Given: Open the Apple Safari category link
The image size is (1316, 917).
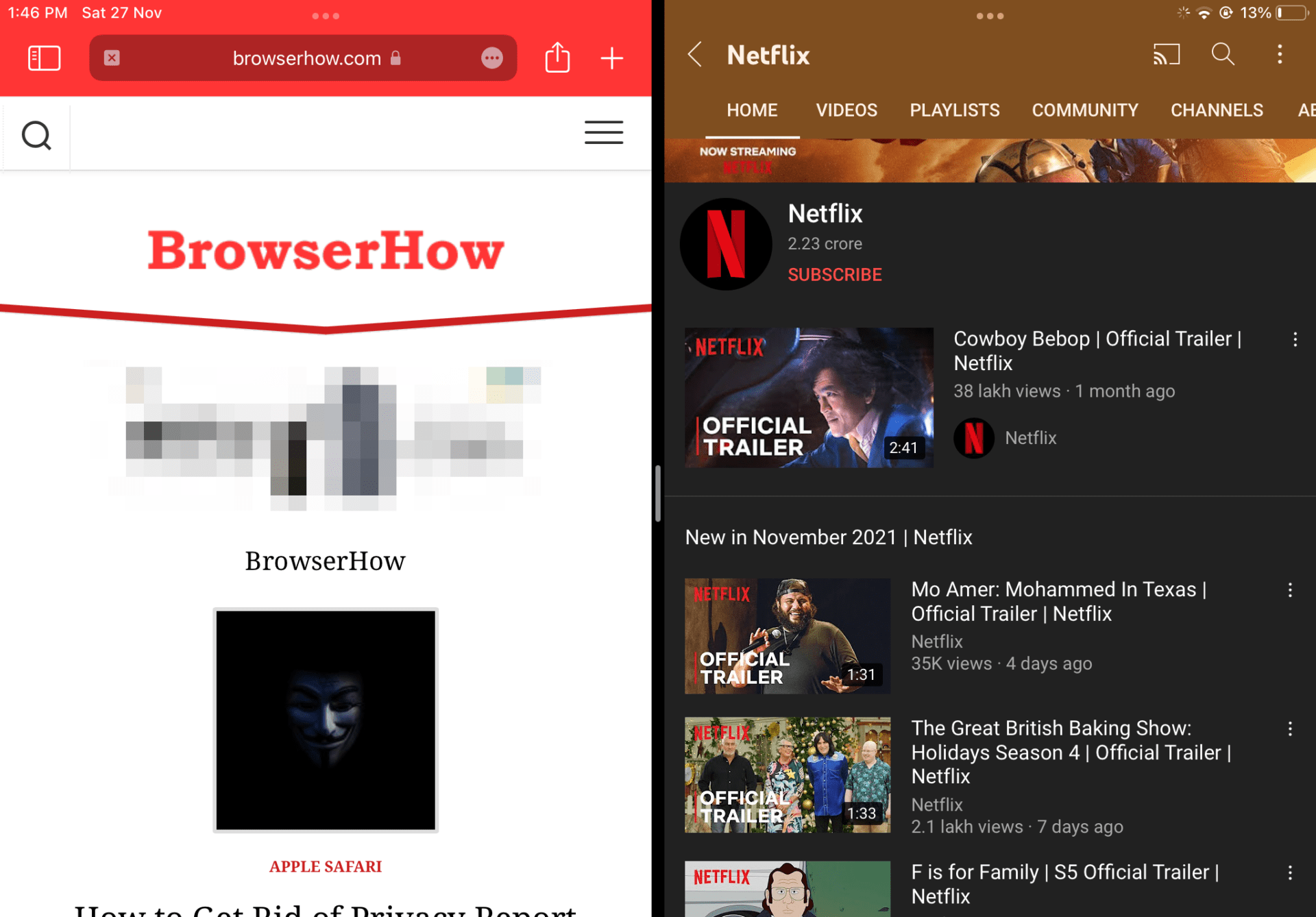Looking at the screenshot, I should coord(325,866).
